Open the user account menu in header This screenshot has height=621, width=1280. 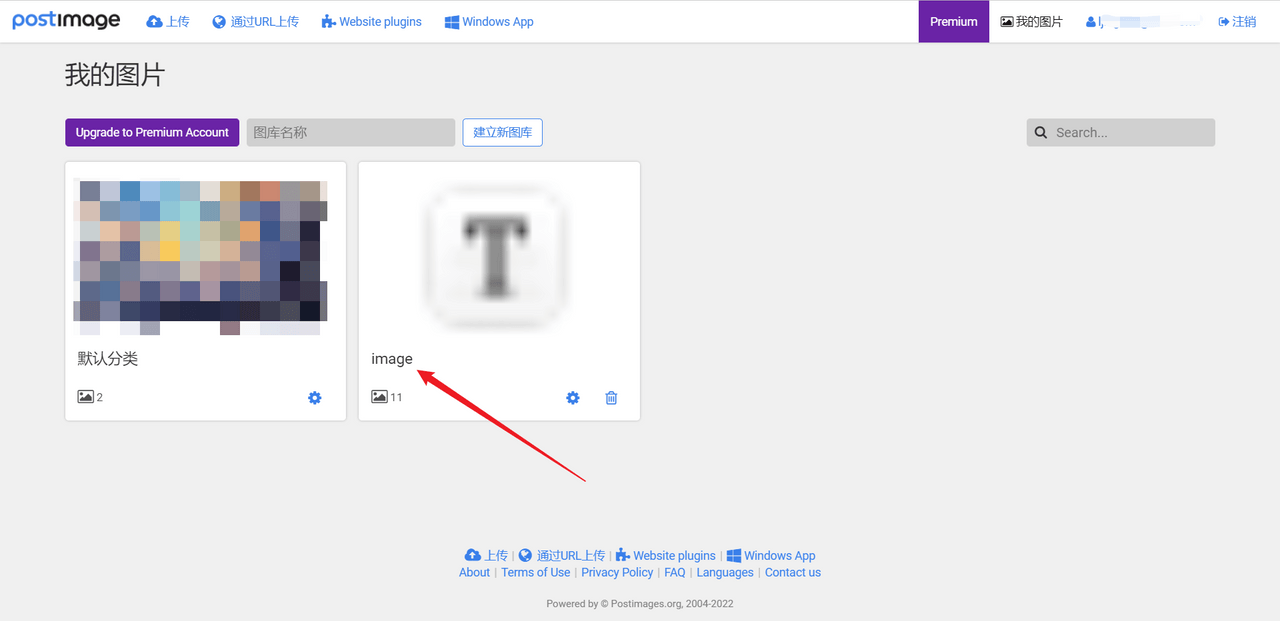pyautogui.click(x=1142, y=22)
